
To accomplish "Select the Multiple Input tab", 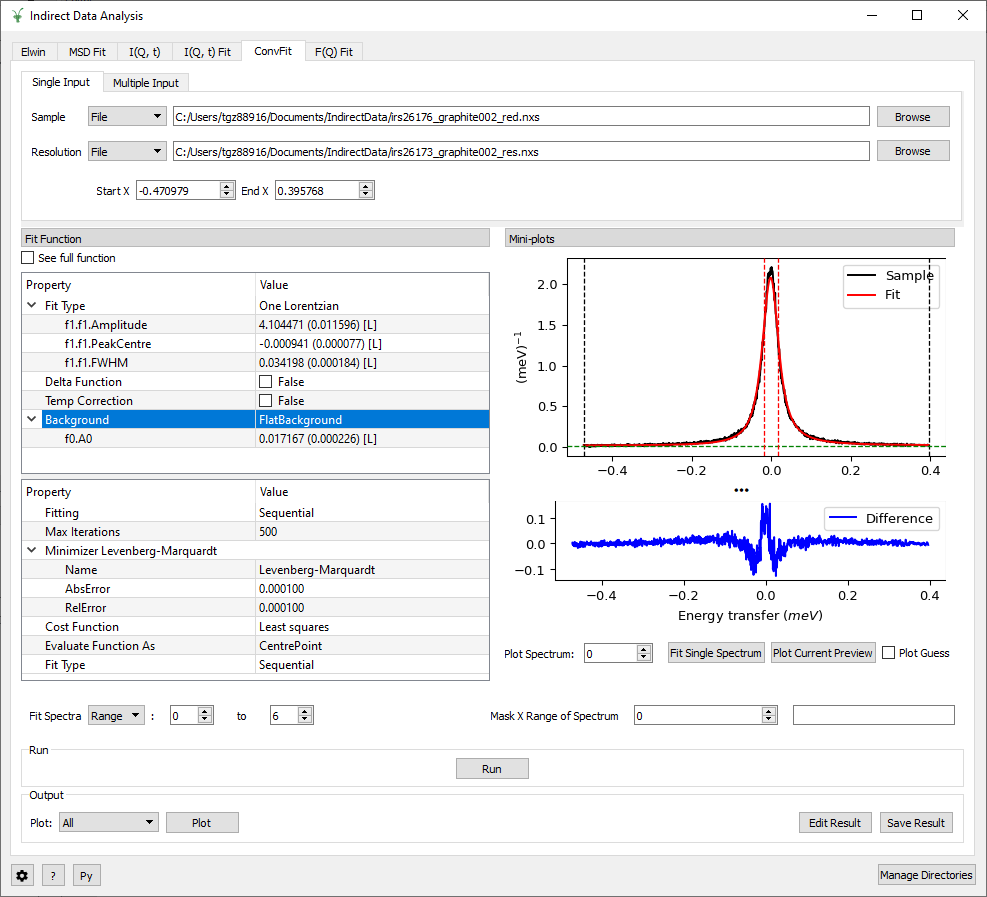I will [x=146, y=83].
